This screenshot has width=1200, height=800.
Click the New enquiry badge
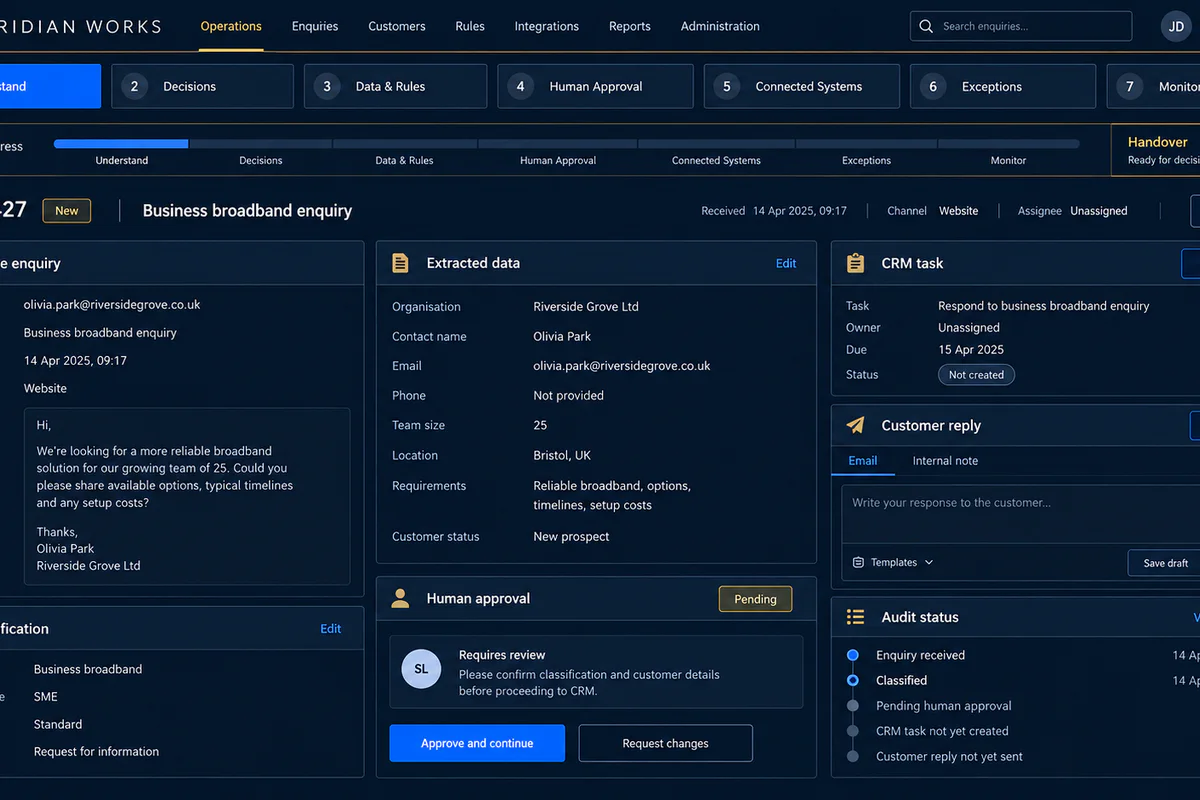click(66, 211)
